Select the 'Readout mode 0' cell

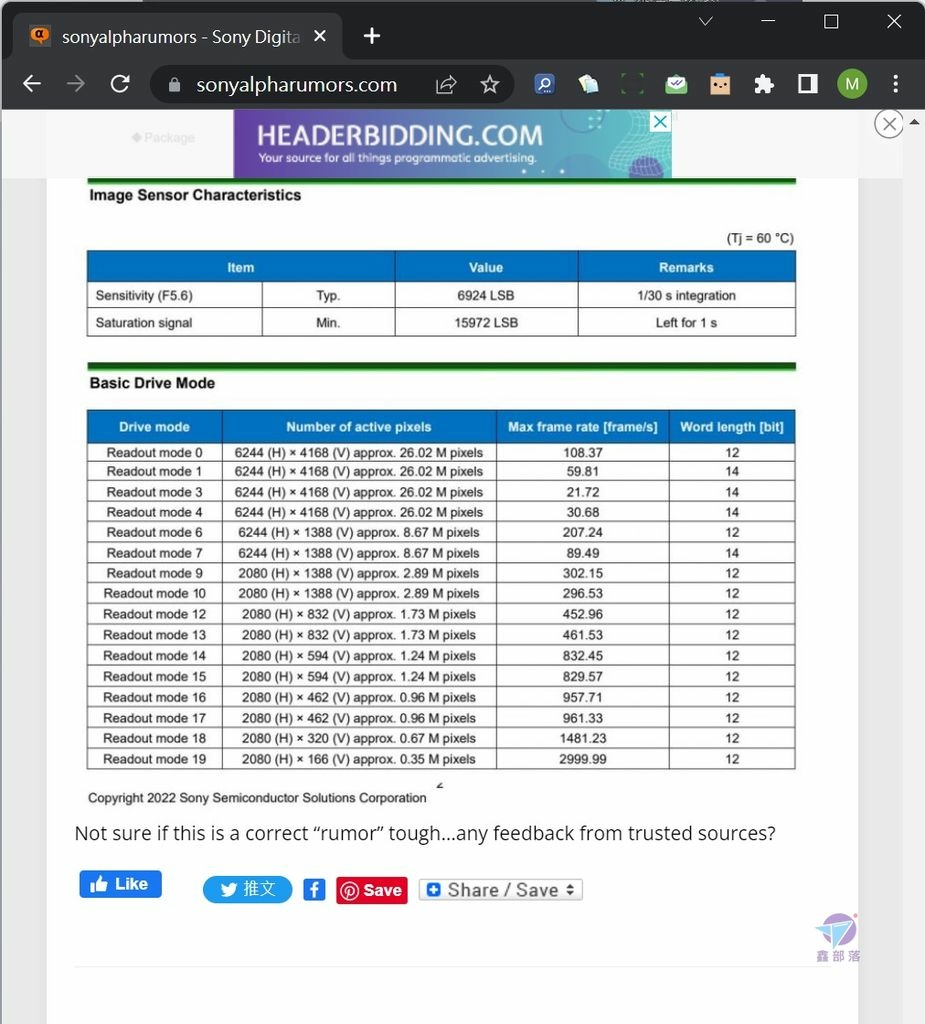[x=155, y=453]
